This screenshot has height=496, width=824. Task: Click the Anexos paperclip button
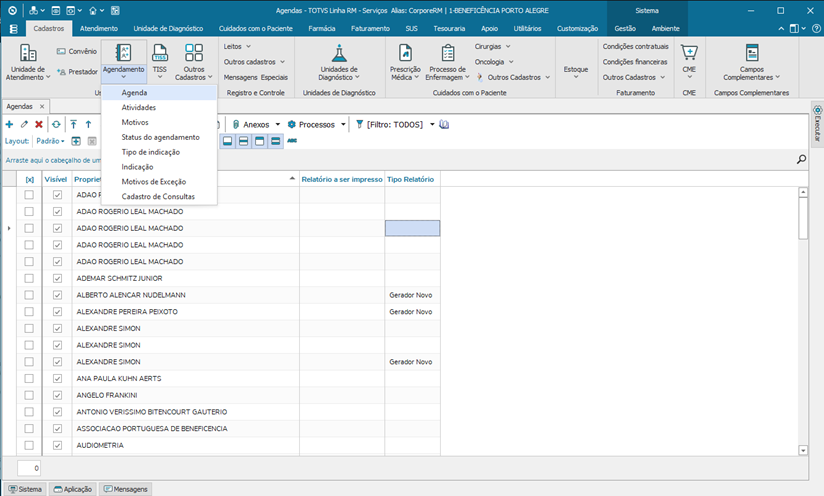[251, 125]
